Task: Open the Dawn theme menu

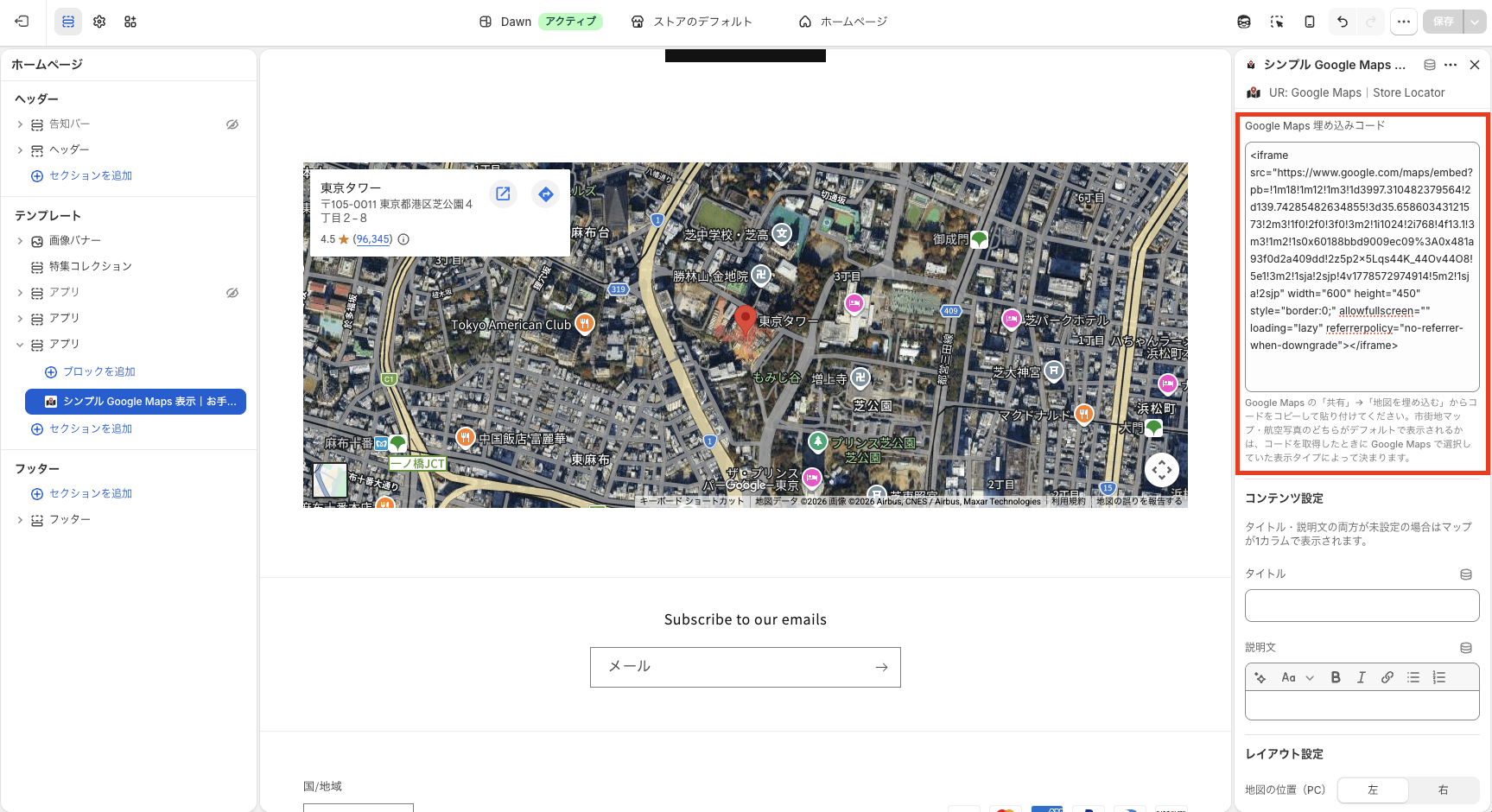Action: click(x=541, y=22)
